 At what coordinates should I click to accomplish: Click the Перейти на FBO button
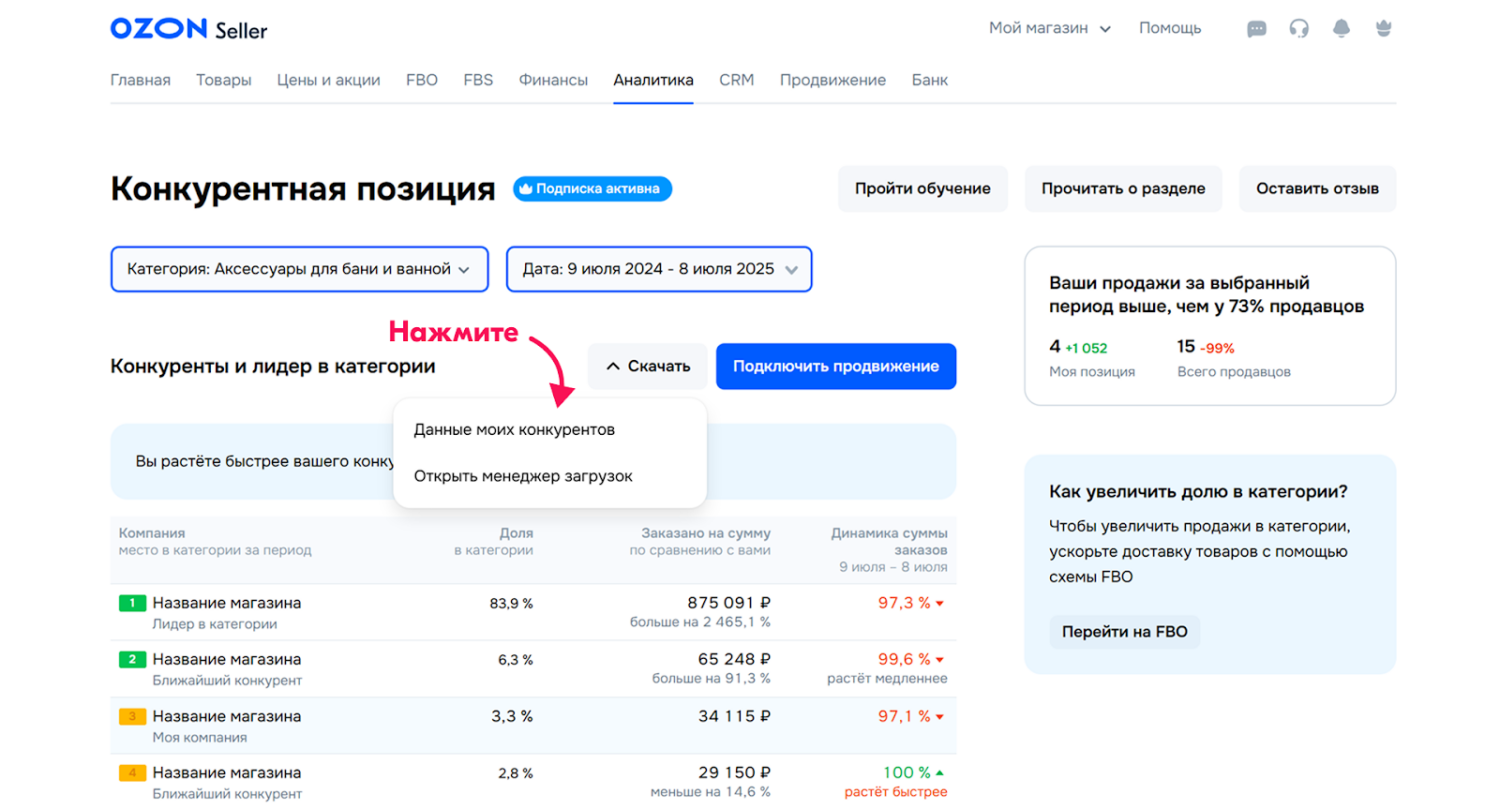[x=1124, y=632]
